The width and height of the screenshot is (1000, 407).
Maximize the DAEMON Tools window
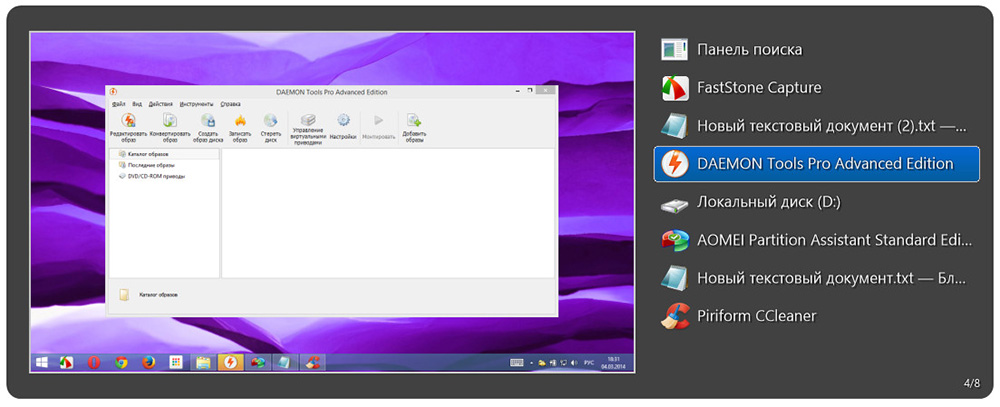tap(530, 92)
